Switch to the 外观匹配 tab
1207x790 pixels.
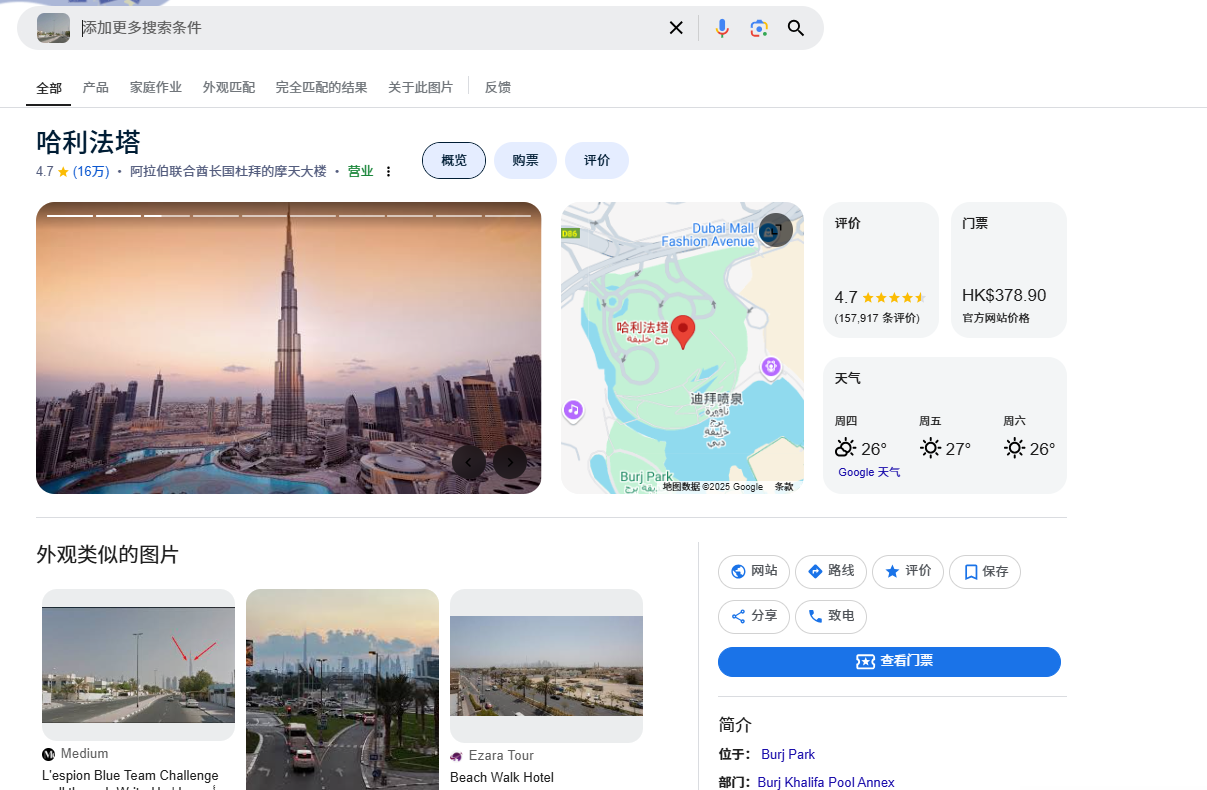point(229,87)
